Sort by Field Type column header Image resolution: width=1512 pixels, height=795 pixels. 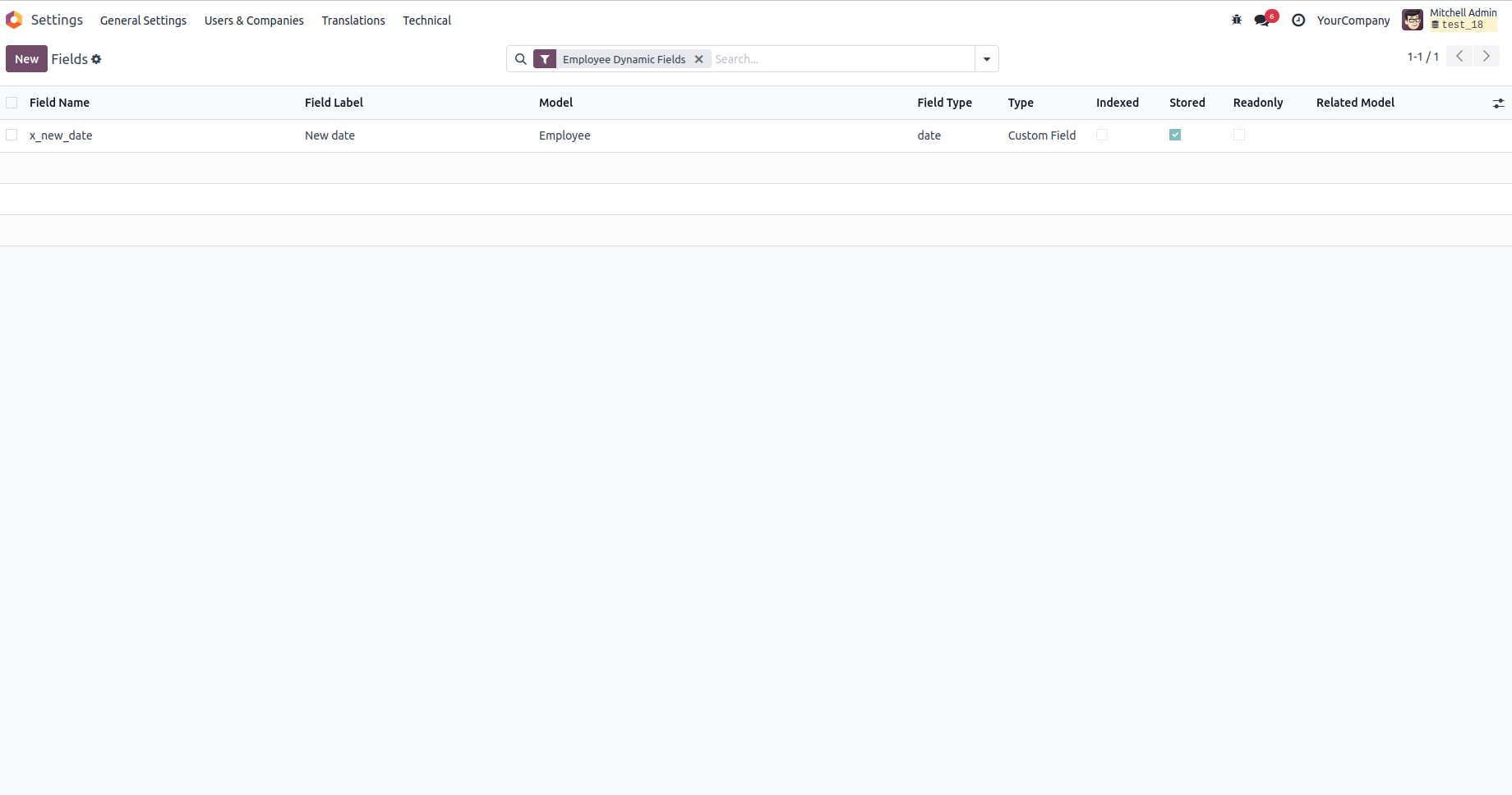tap(945, 103)
